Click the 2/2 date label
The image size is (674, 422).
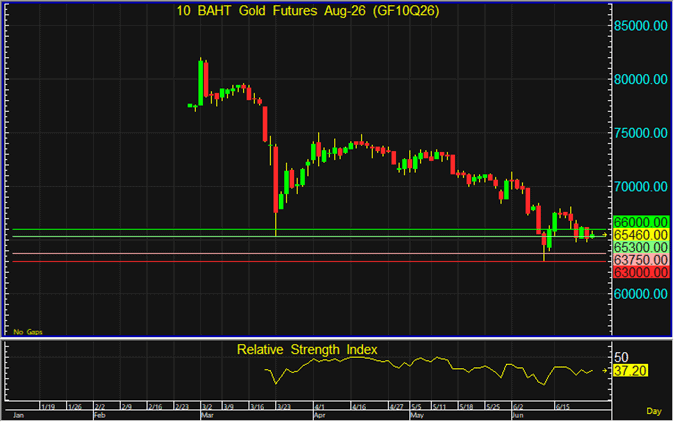pyautogui.click(x=100, y=407)
